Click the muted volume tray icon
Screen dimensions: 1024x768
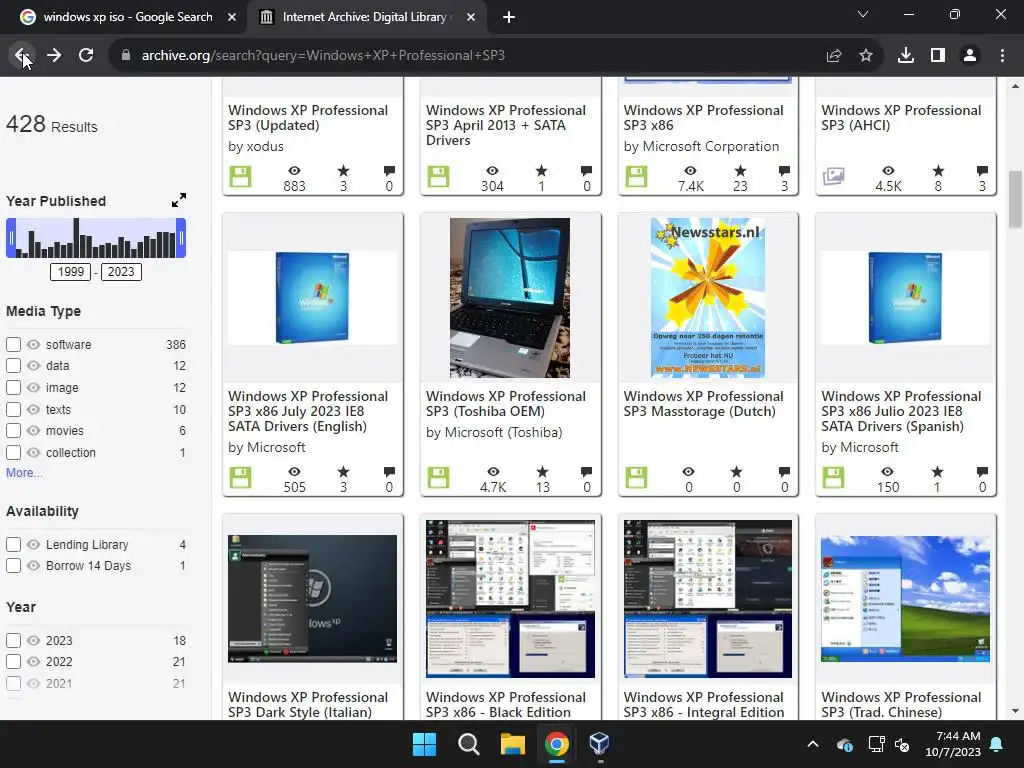tap(903, 744)
